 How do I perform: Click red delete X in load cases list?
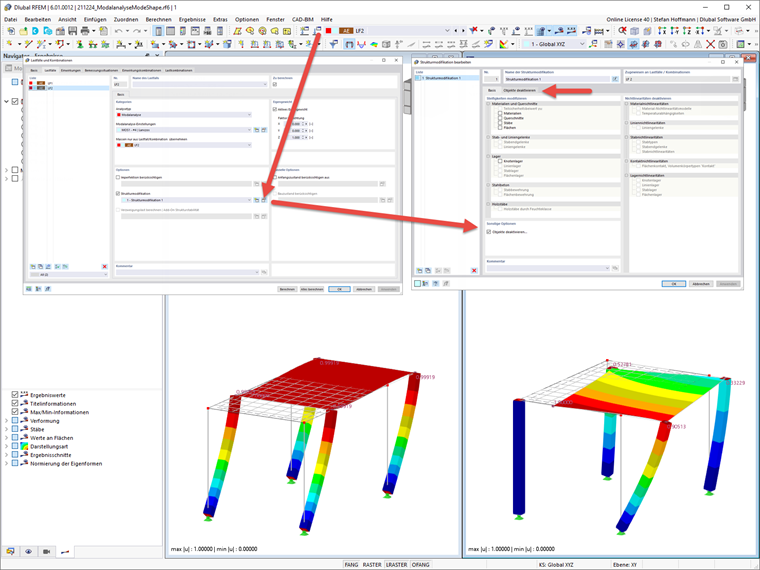[104, 267]
